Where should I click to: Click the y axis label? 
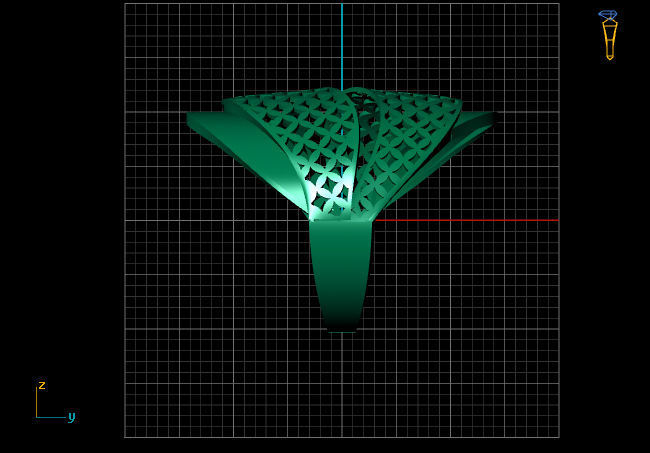tap(72, 417)
